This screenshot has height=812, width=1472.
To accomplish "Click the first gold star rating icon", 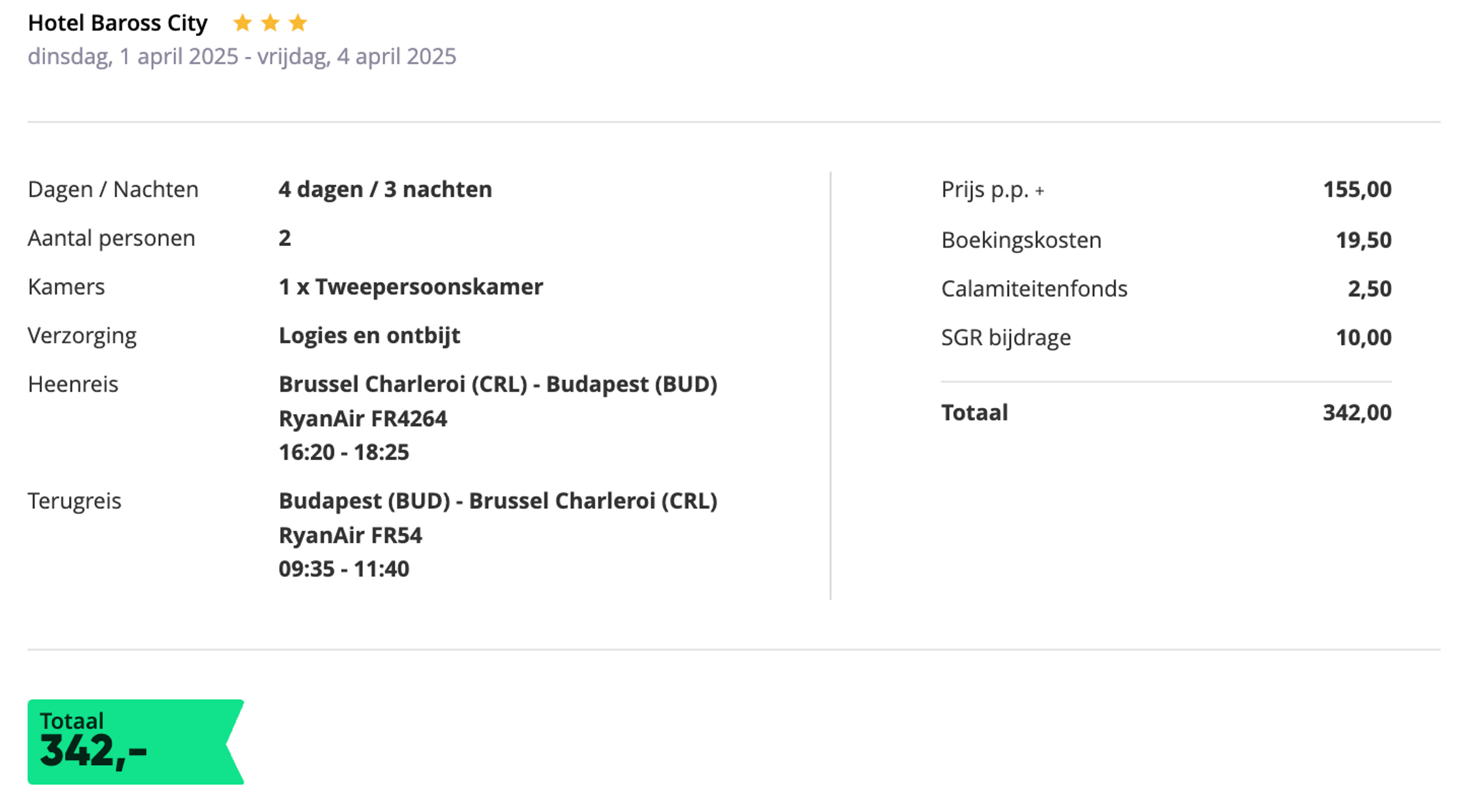I will pos(242,23).
